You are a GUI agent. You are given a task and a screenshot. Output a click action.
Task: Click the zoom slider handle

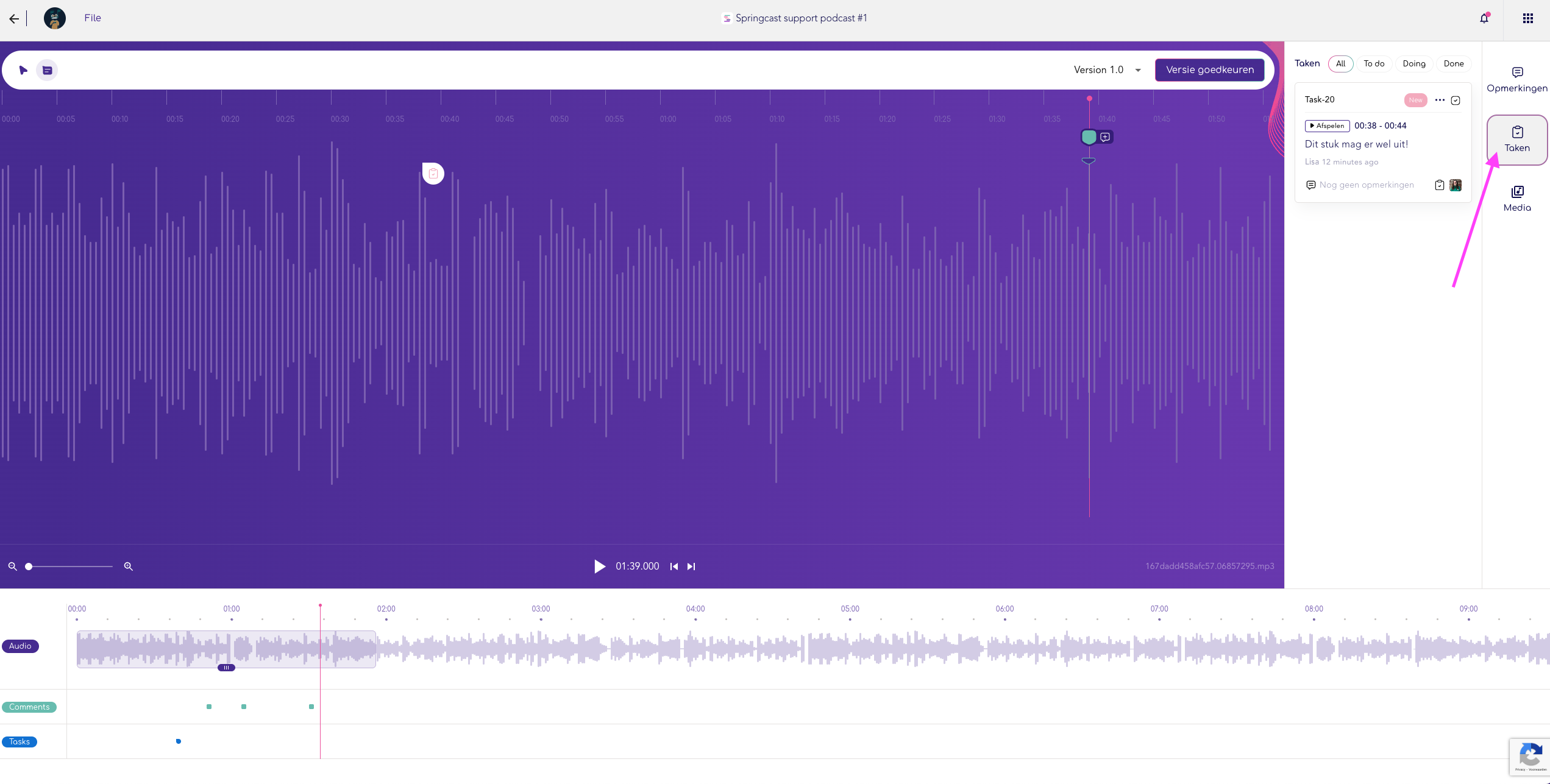coord(29,567)
